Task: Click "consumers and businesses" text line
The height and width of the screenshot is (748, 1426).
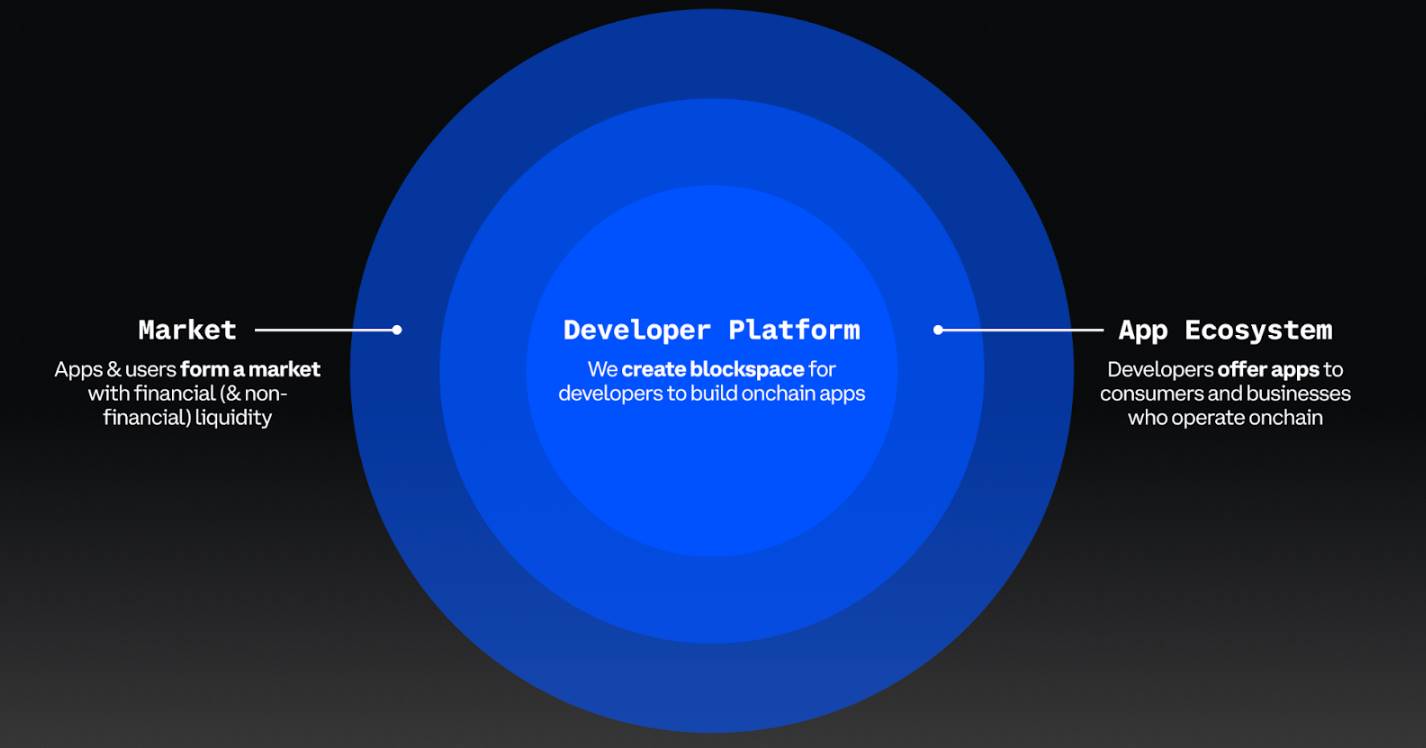Action: (x=1225, y=394)
